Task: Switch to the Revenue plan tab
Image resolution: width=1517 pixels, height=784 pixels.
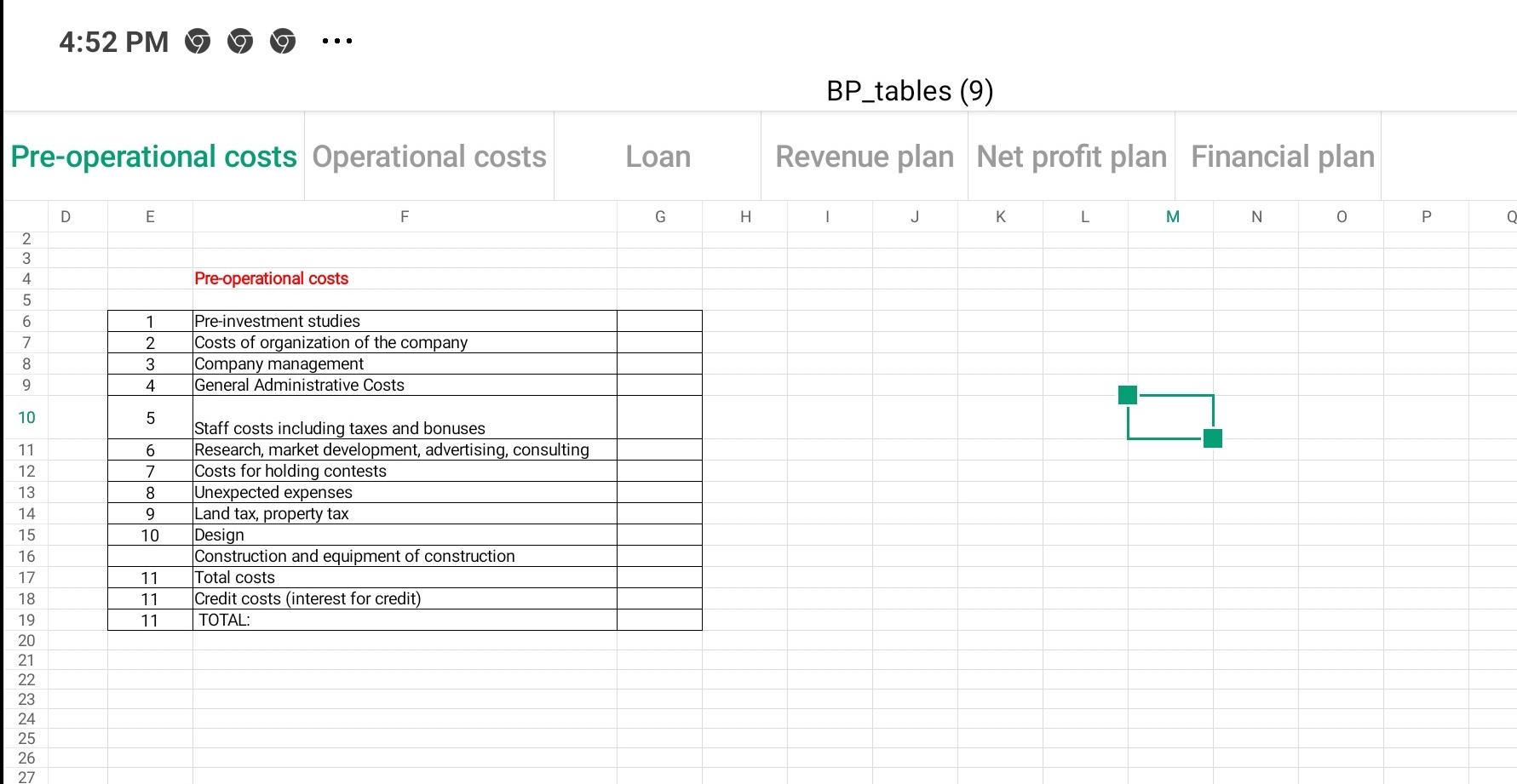Action: (x=864, y=157)
